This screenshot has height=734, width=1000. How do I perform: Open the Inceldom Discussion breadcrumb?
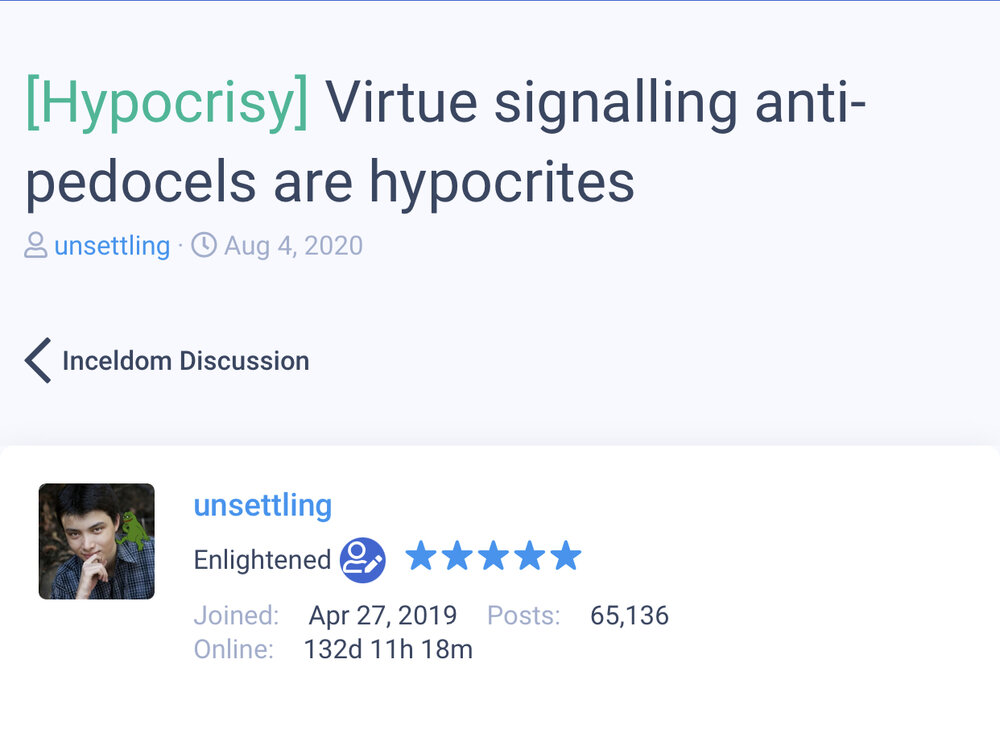(185, 360)
